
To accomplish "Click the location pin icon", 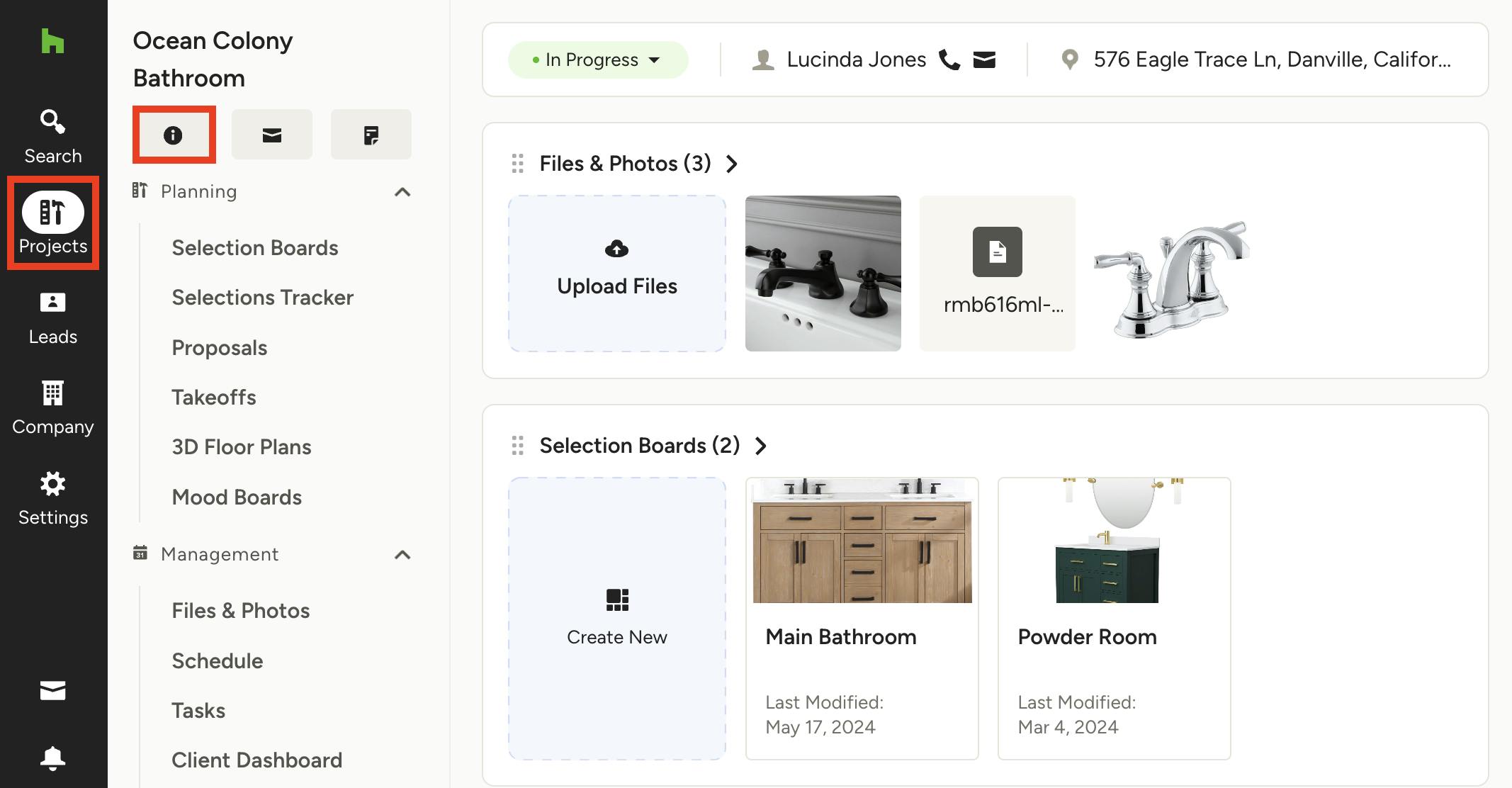I will (1070, 60).
